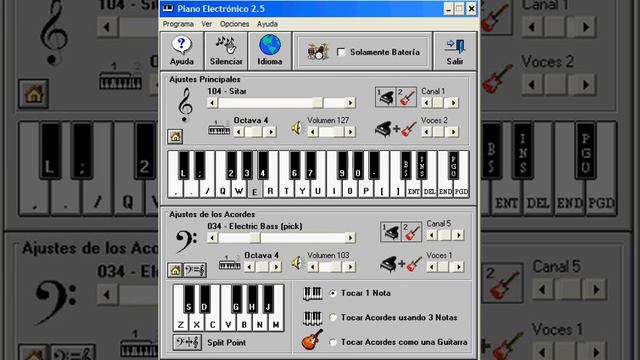Click the bass clef icon
Image resolution: width=640 pixels, height=360 pixels.
click(x=186, y=242)
